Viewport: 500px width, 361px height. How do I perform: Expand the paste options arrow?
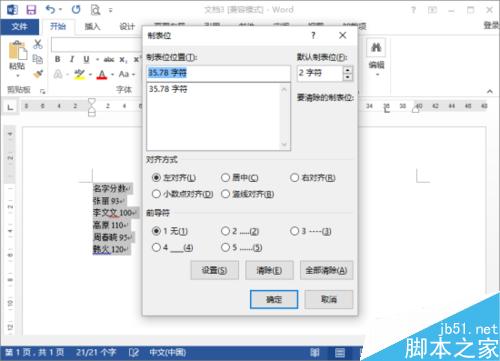[x=17, y=76]
